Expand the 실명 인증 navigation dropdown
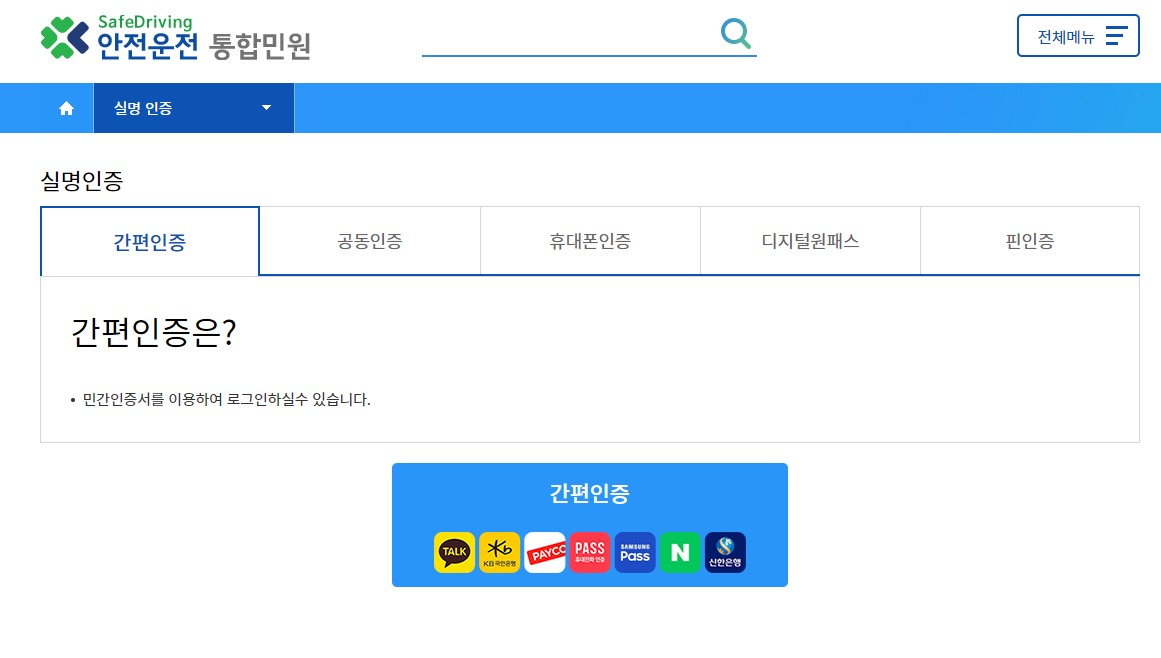Viewport: 1161px width, 658px height. tap(193, 107)
